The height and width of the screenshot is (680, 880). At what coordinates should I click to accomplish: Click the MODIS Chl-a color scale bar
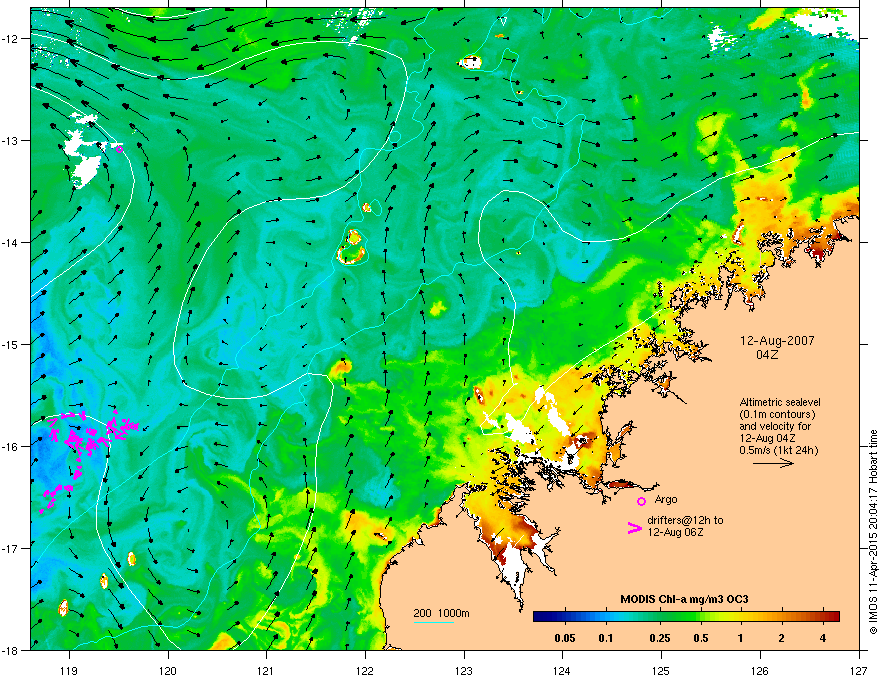pyautogui.click(x=686, y=617)
